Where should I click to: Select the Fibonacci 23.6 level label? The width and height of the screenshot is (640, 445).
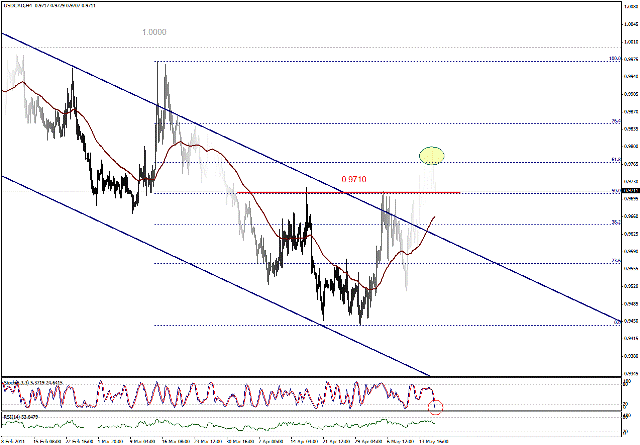point(614,261)
